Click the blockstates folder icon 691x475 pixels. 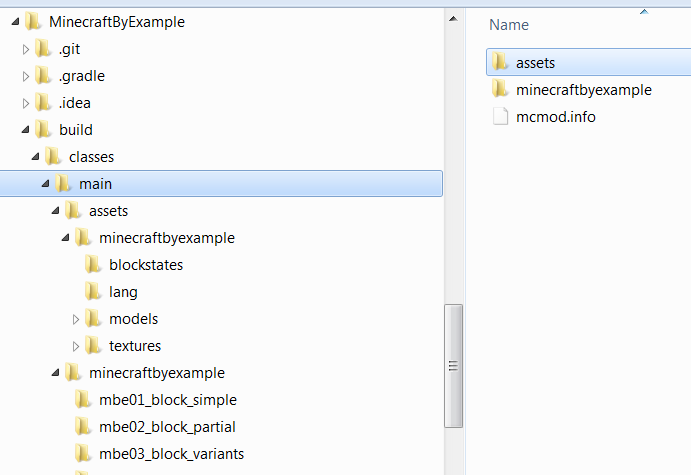point(93,264)
